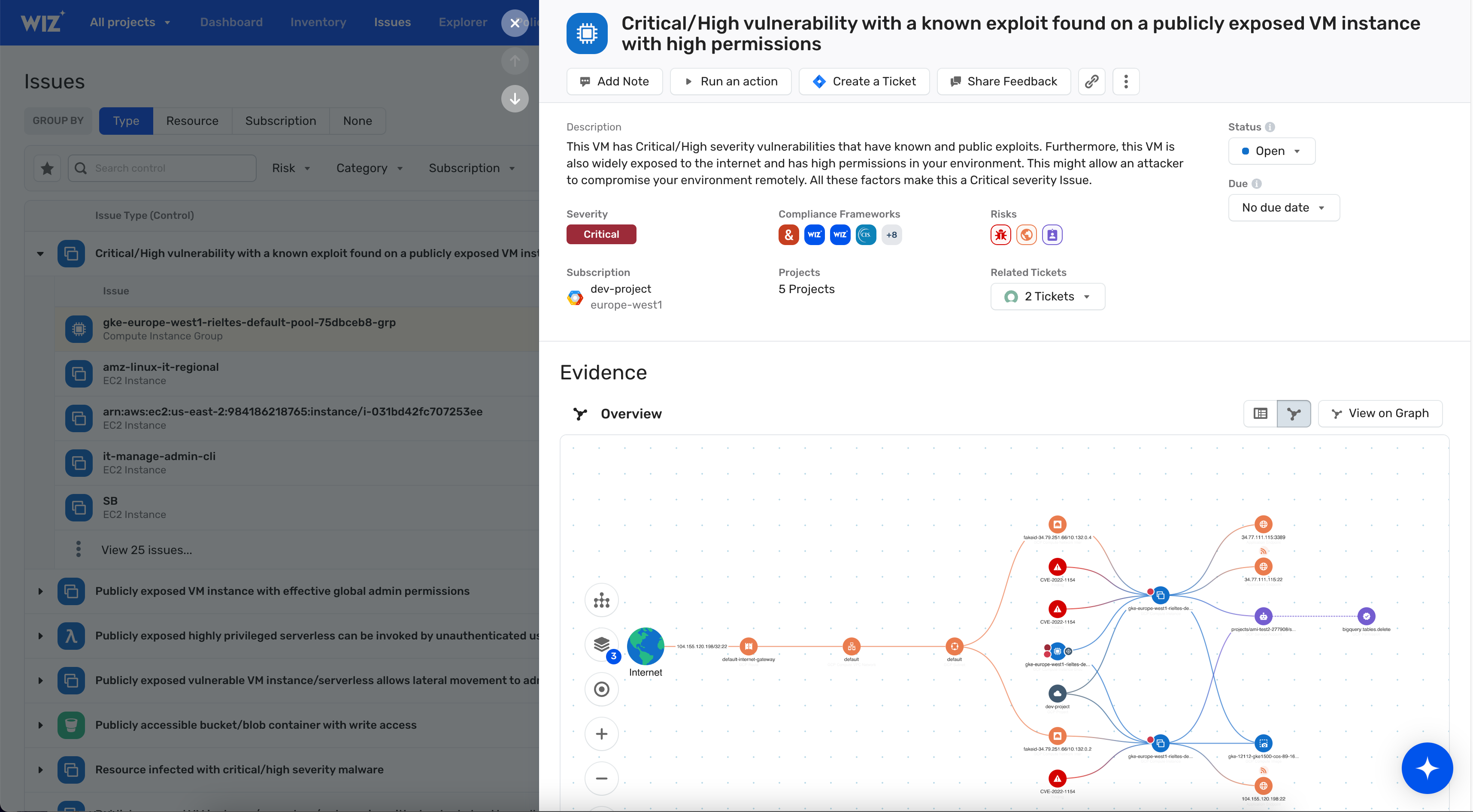Click the Critical severity badge
The height and width of the screenshot is (812, 1473).
click(x=601, y=234)
